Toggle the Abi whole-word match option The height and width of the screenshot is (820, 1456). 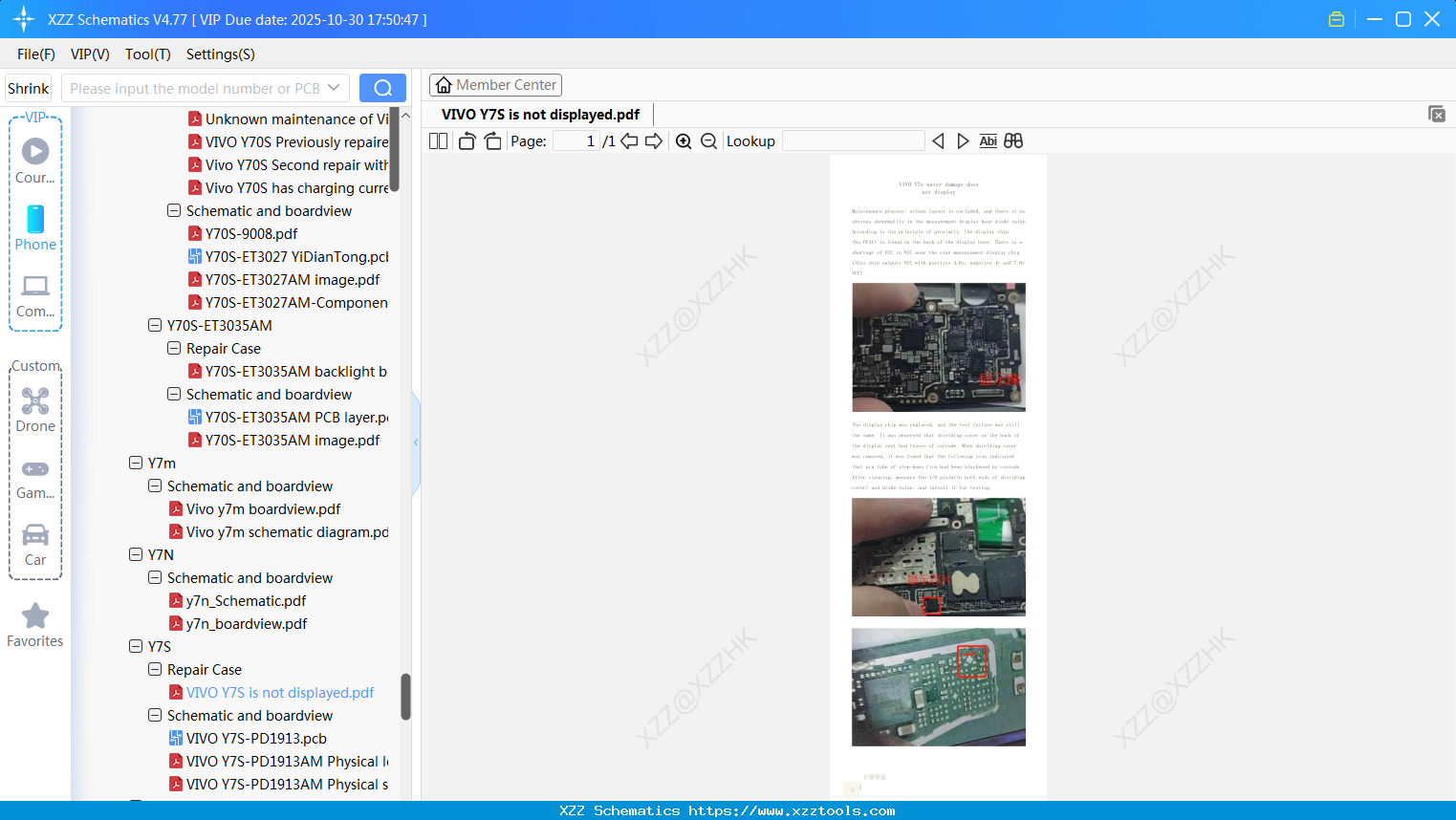click(989, 141)
